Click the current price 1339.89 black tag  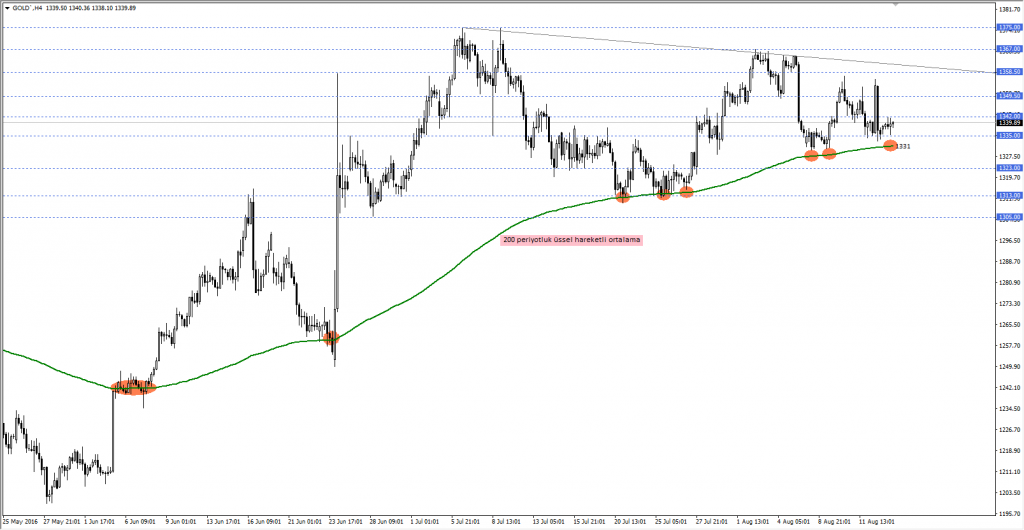pyautogui.click(x=1010, y=123)
